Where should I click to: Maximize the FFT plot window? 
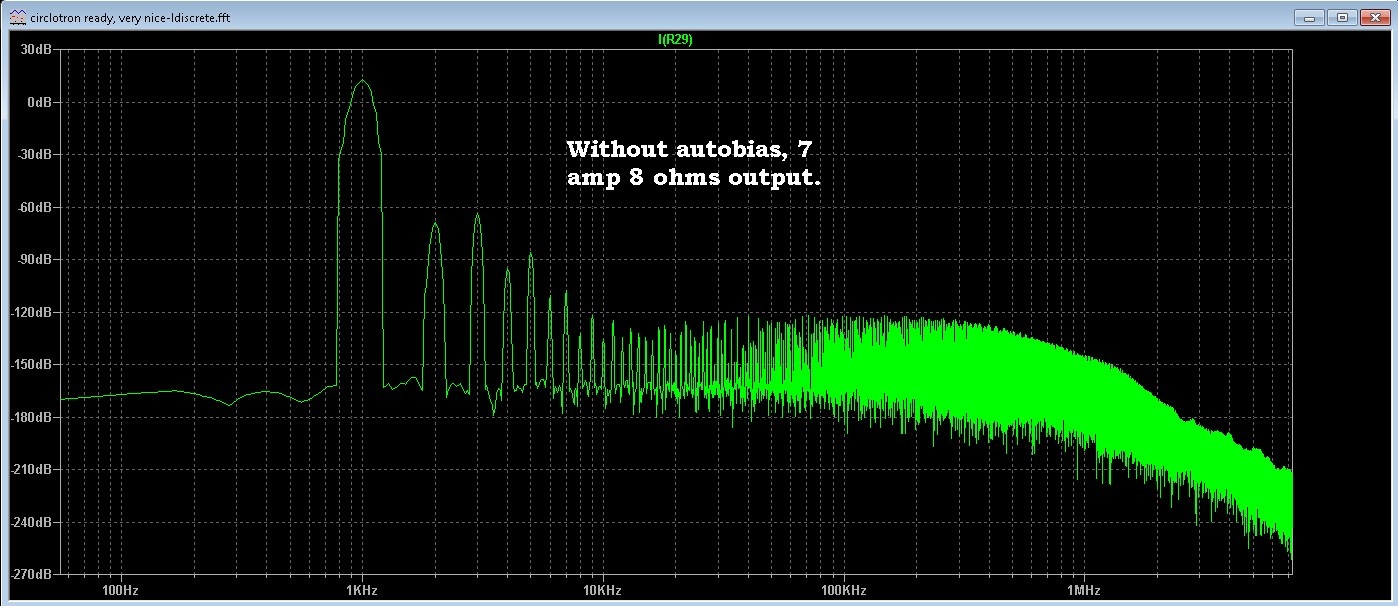pyautogui.click(x=1341, y=17)
